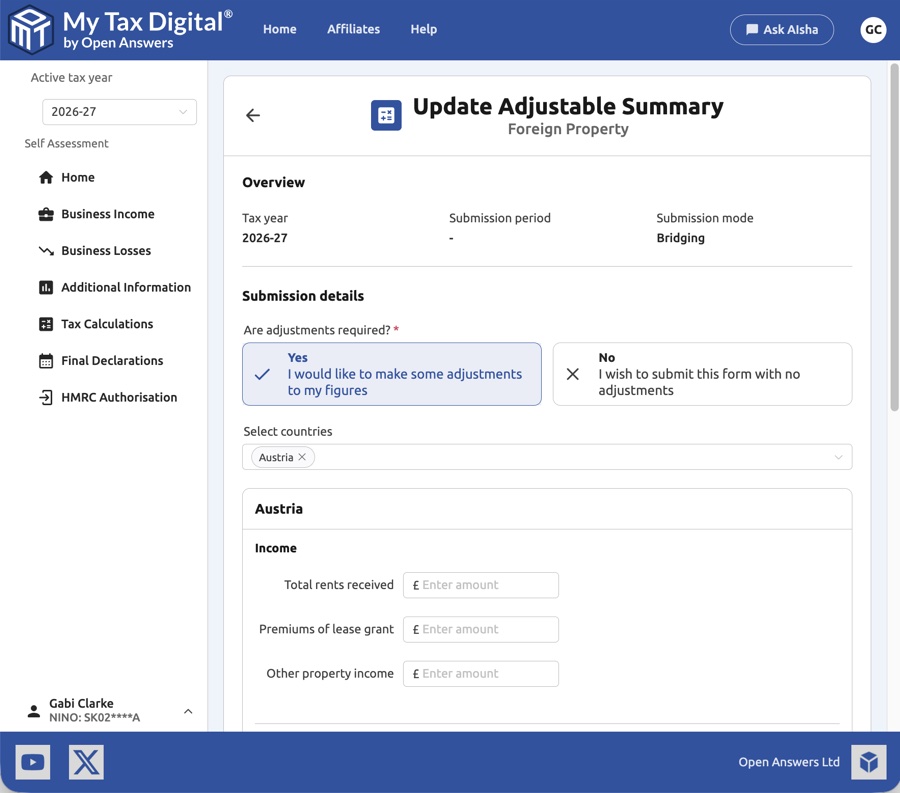This screenshot has width=900, height=793.
Task: Remove Austria tag from countries
Action: coord(302,457)
